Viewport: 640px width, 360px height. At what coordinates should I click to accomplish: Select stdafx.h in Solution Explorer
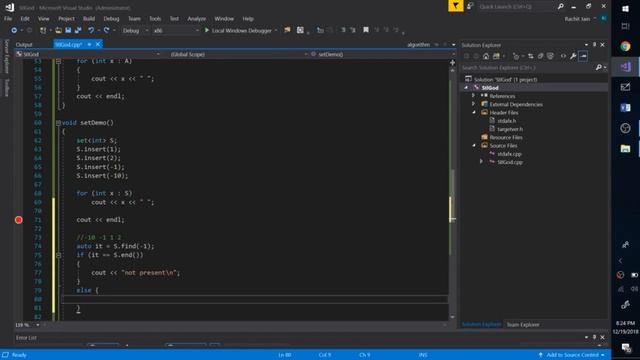[x=506, y=121]
